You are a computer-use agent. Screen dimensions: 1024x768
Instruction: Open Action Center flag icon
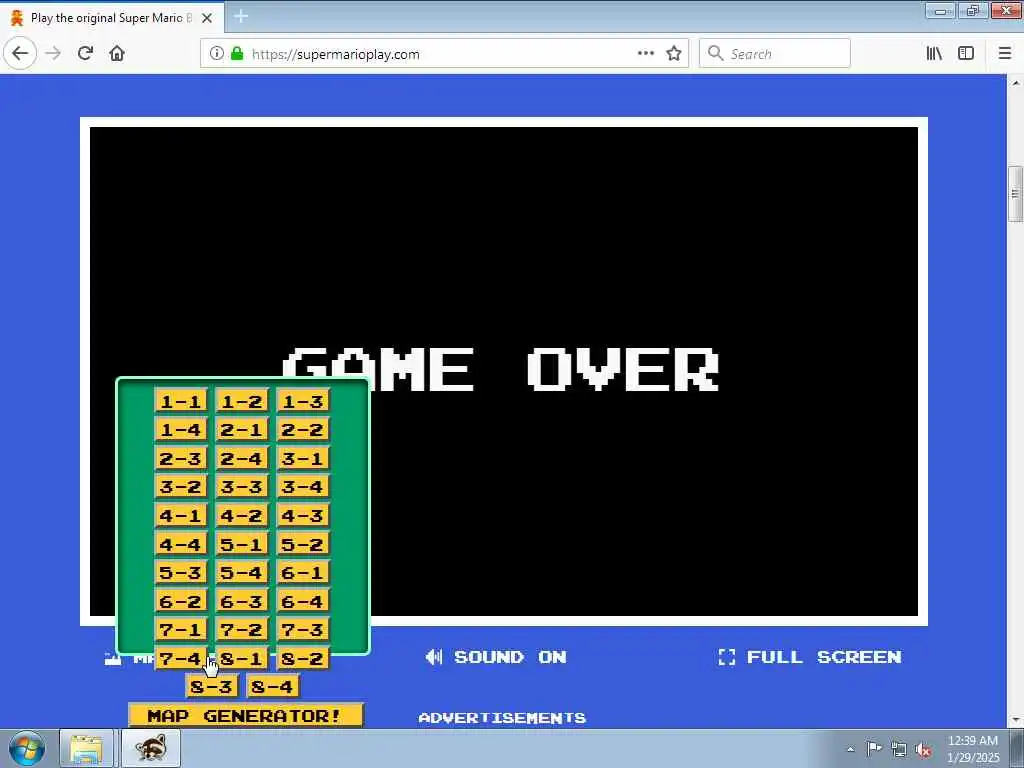[x=874, y=749]
